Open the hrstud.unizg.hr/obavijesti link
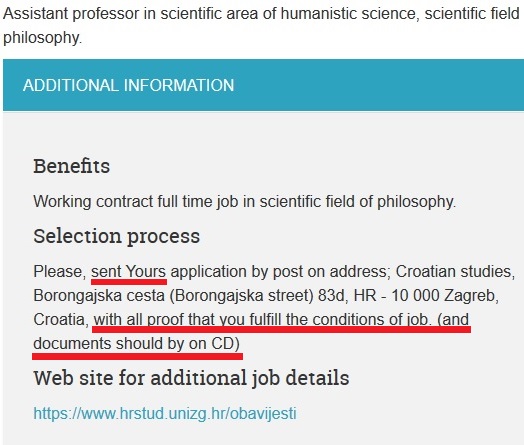 pos(165,414)
